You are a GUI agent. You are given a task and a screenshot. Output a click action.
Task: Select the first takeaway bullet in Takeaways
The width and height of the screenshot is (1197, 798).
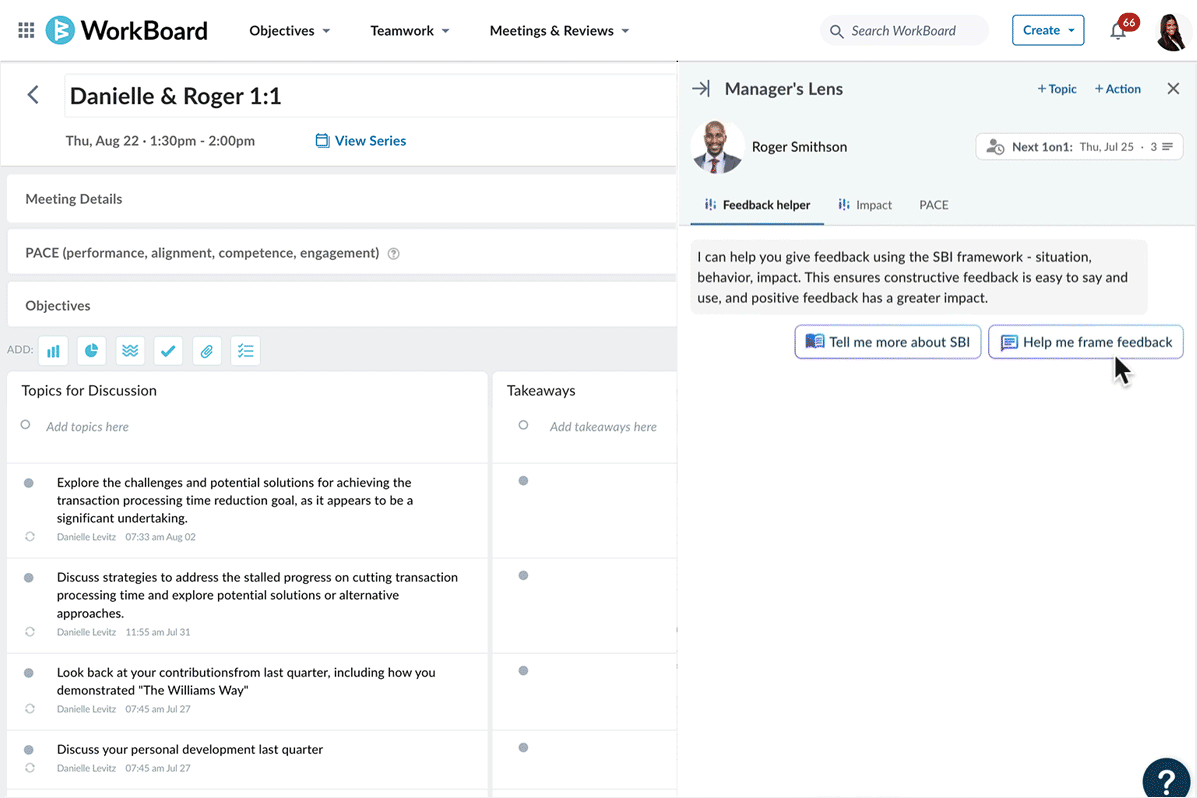(x=523, y=481)
